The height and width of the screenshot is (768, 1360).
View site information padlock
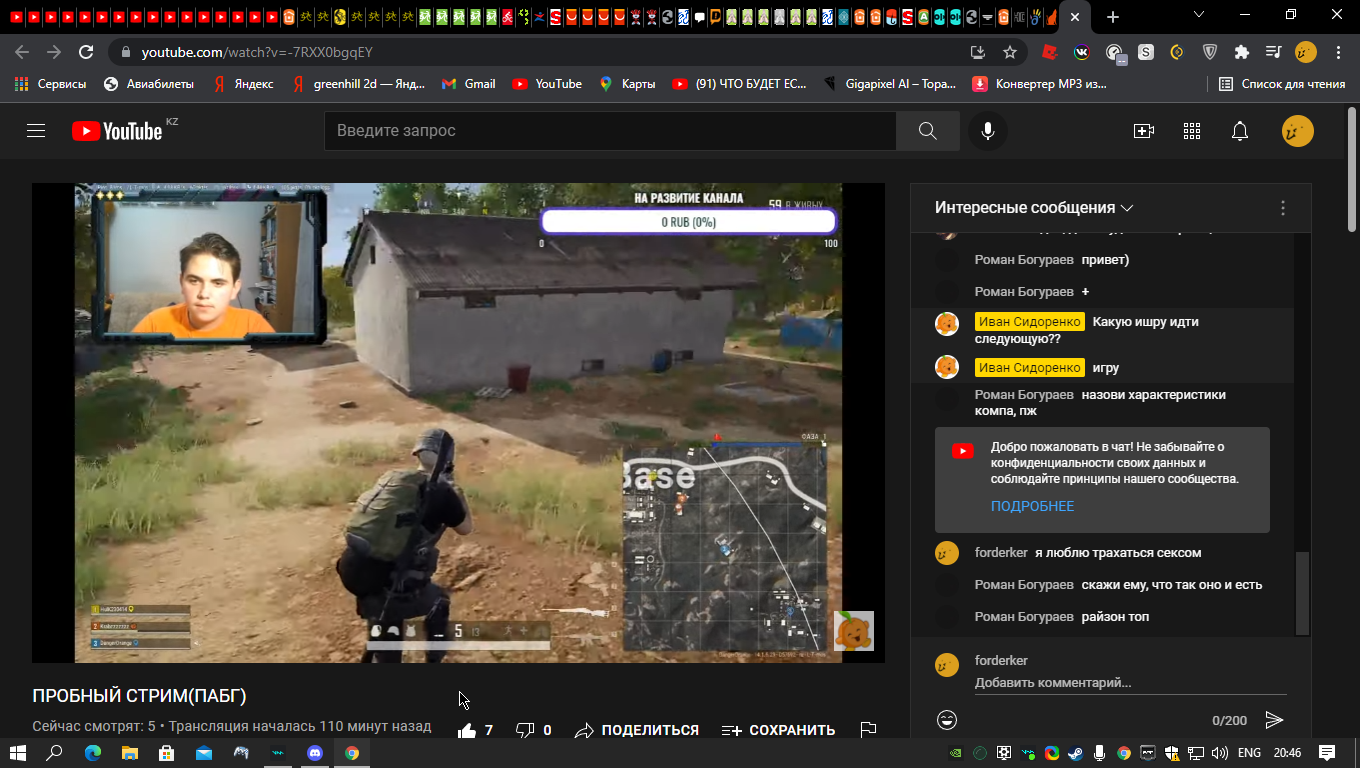coord(126,52)
